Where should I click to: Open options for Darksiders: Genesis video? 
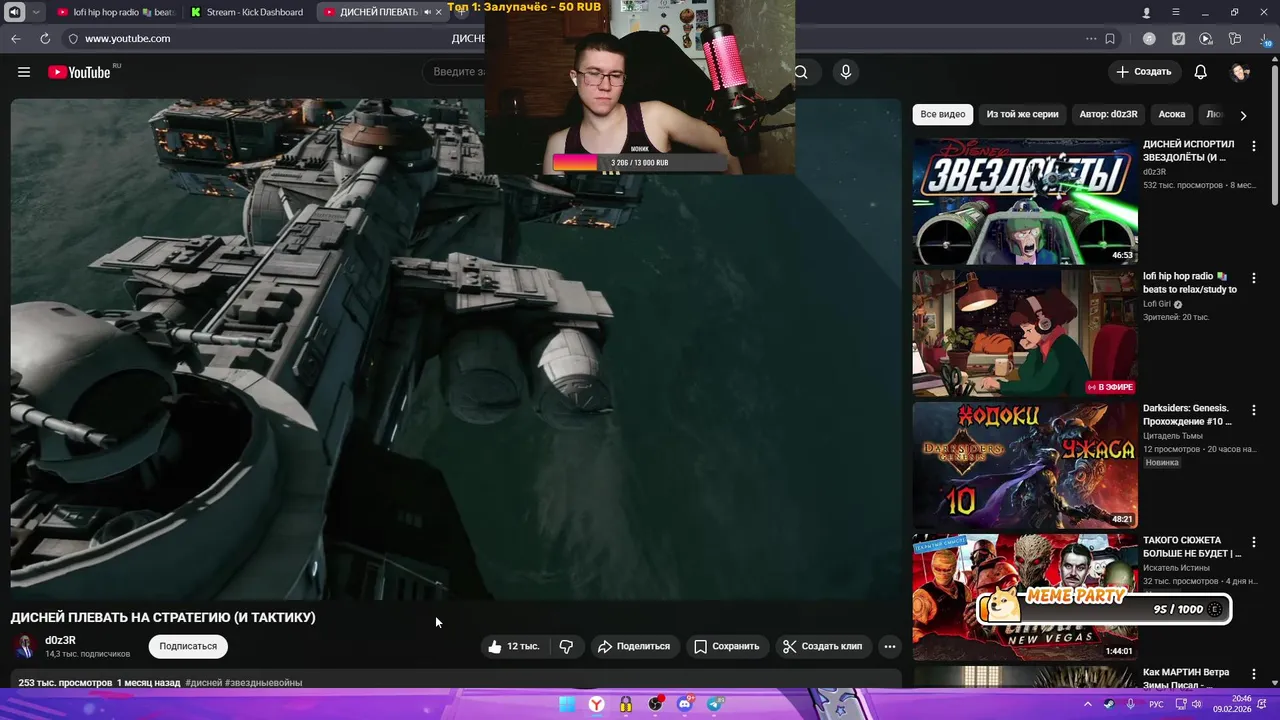(1253, 410)
